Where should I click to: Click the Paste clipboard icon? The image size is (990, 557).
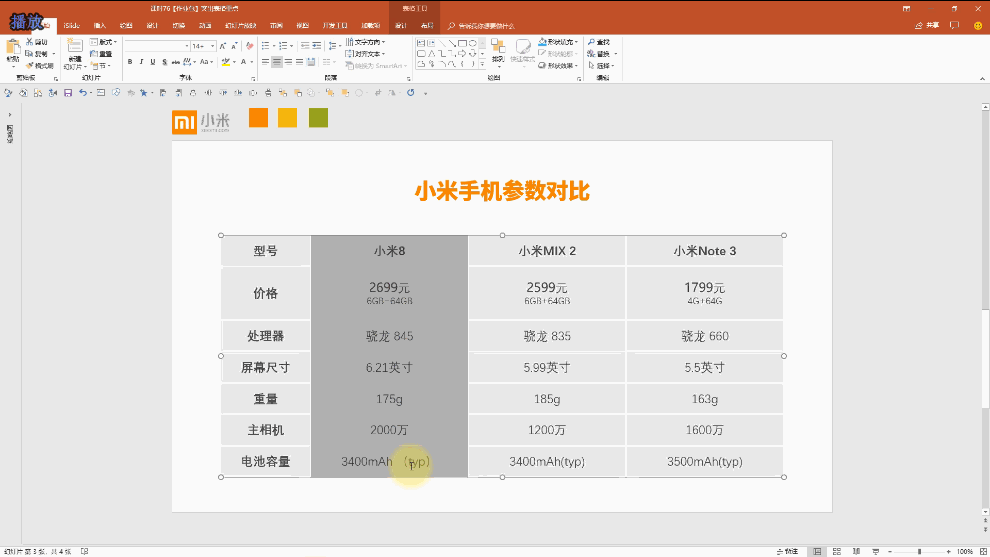[x=13, y=47]
